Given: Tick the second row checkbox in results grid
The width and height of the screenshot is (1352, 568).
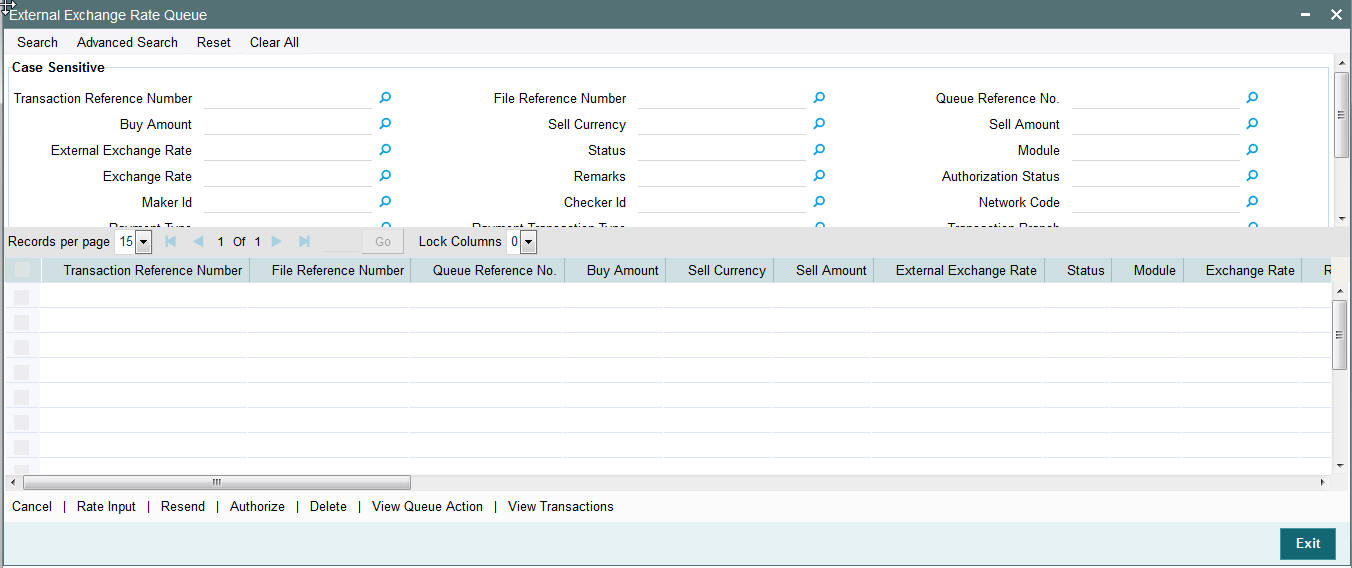Looking at the screenshot, I should pos(21,322).
